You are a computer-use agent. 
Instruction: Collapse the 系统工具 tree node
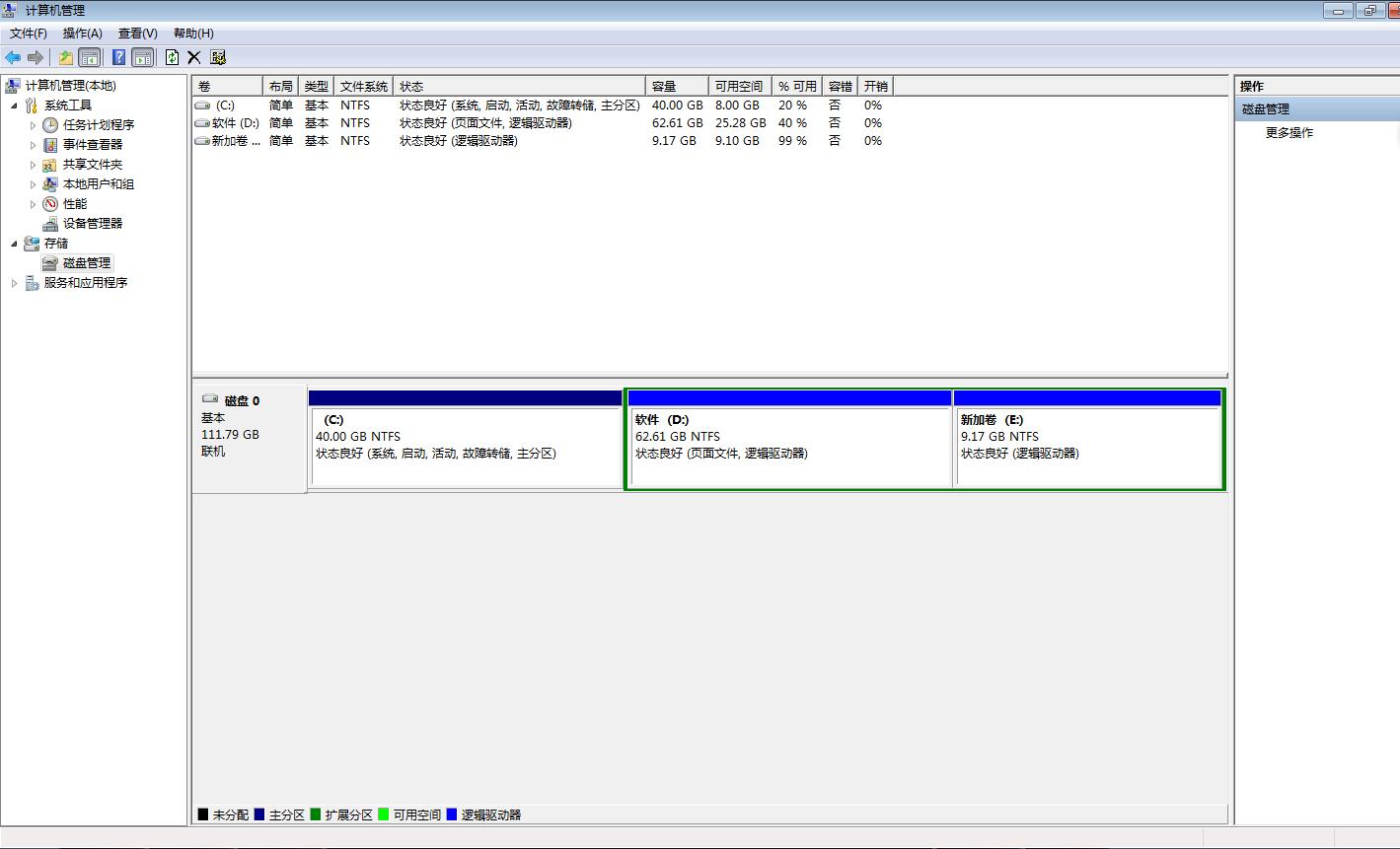pyautogui.click(x=14, y=106)
